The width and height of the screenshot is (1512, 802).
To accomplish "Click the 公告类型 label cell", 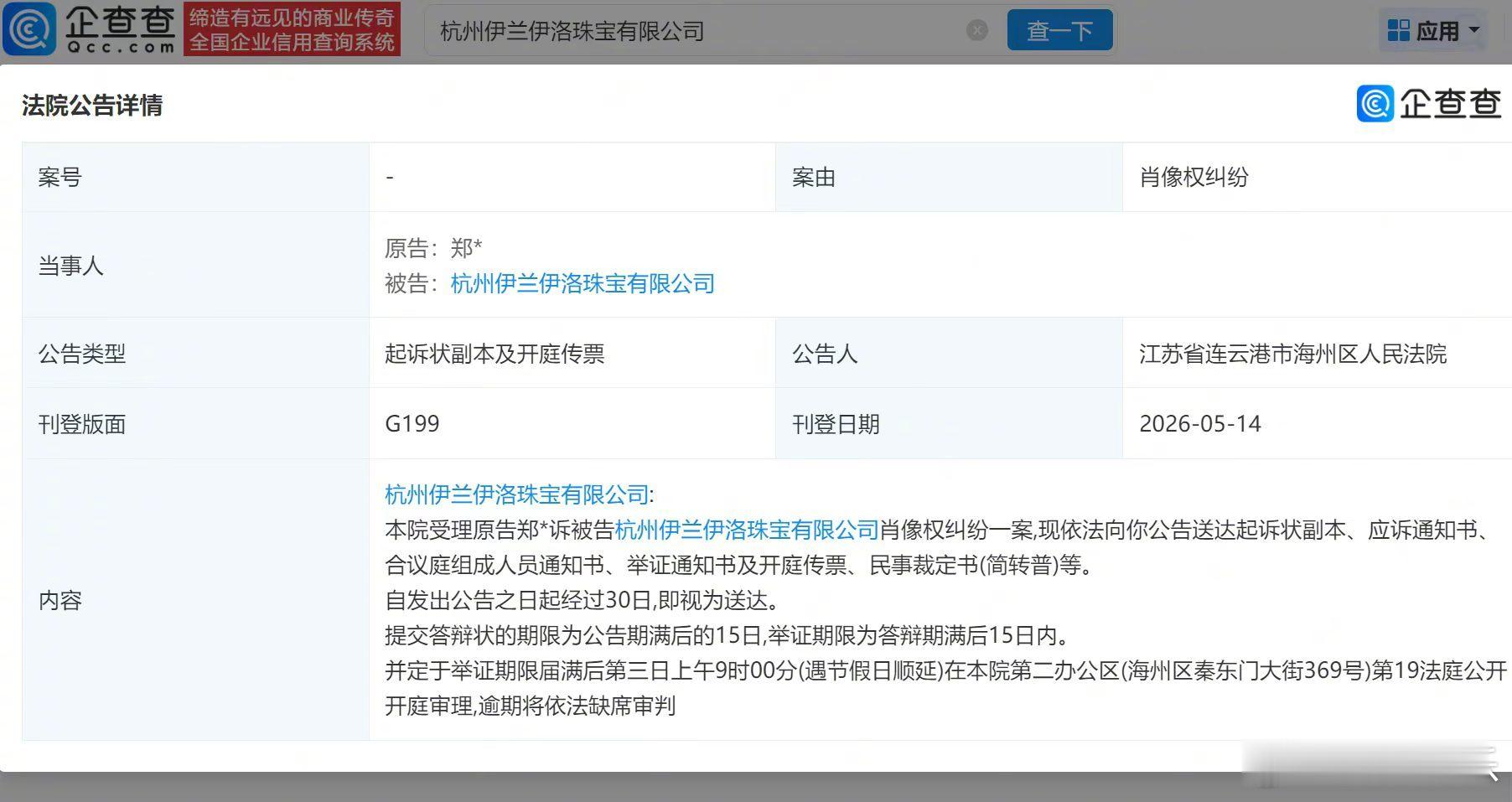I will (x=195, y=353).
